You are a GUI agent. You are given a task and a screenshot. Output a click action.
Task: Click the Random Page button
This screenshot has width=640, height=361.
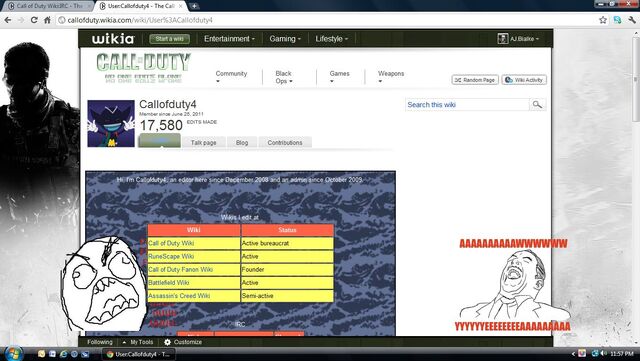[x=475, y=80]
